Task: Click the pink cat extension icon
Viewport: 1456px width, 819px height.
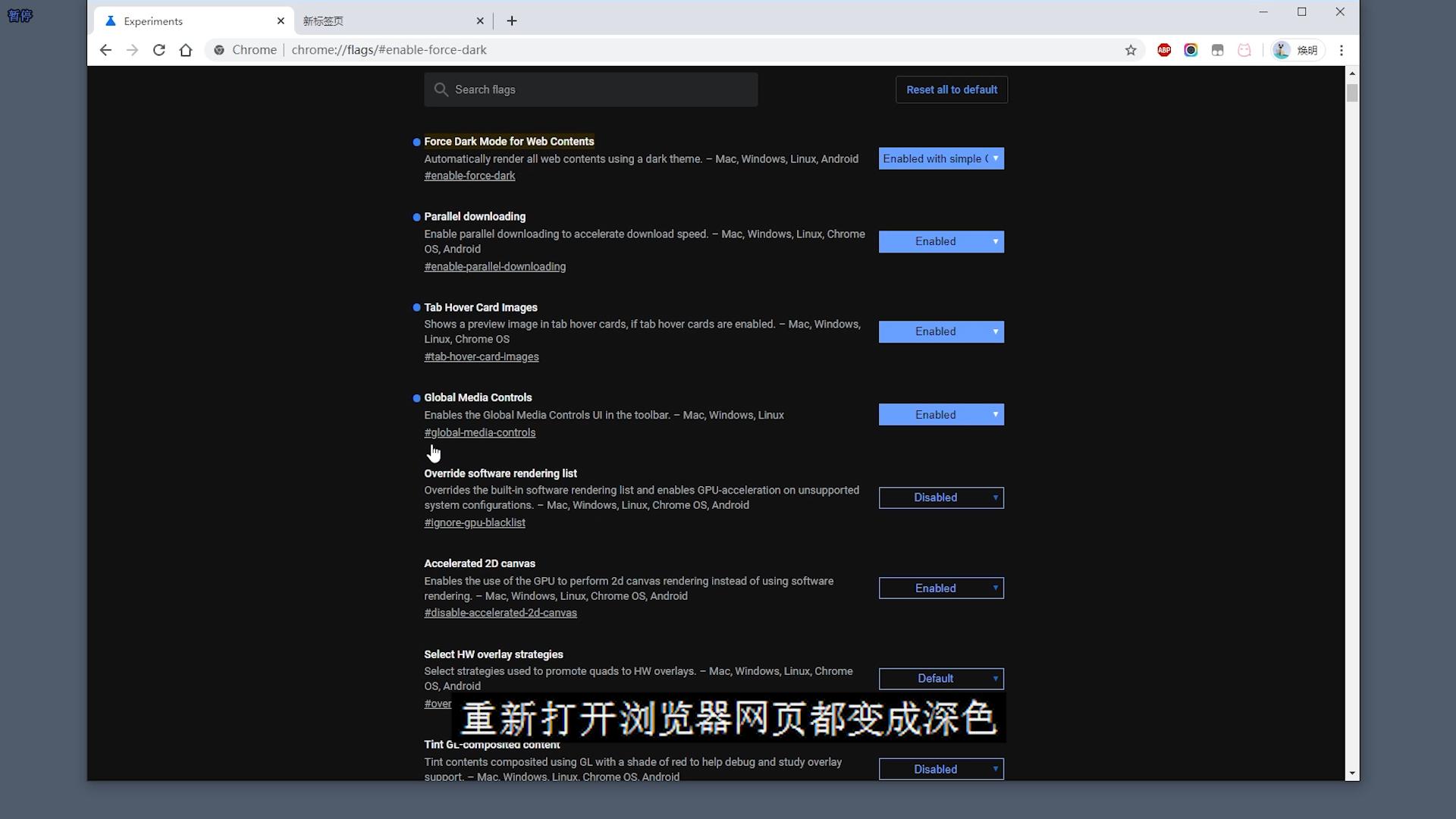Action: pos(1244,49)
